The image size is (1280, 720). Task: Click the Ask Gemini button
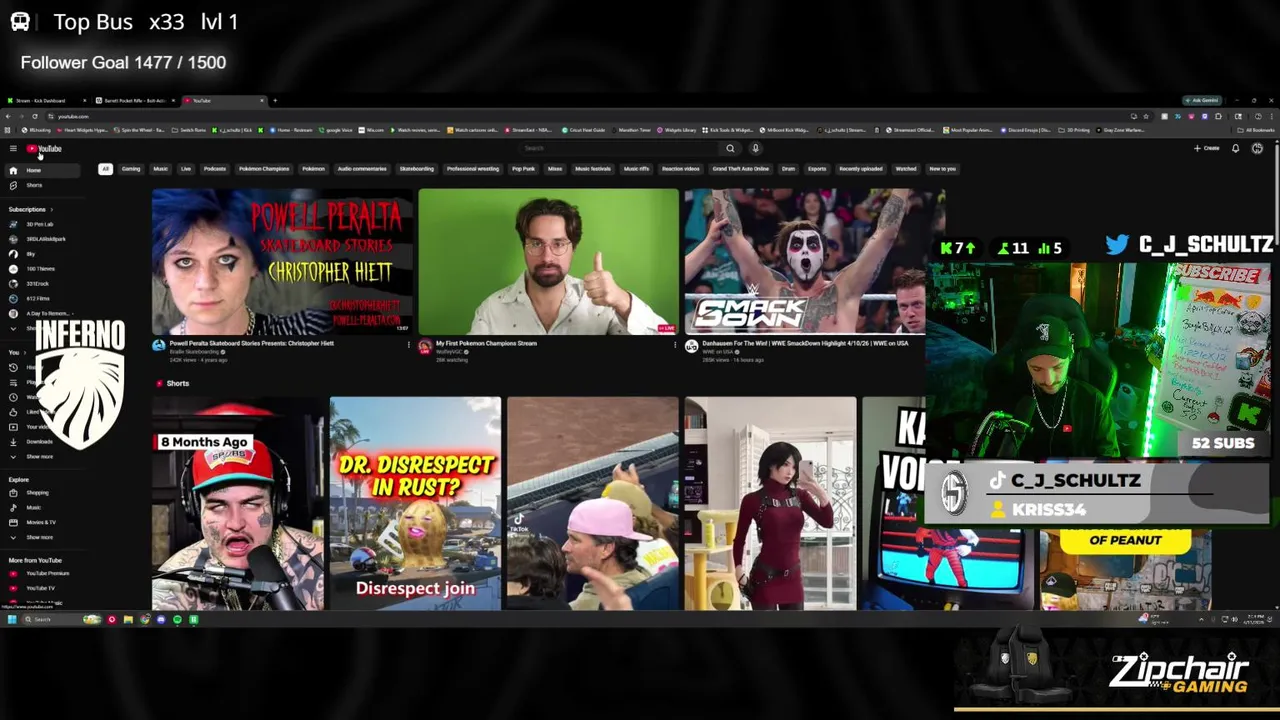point(1203,101)
